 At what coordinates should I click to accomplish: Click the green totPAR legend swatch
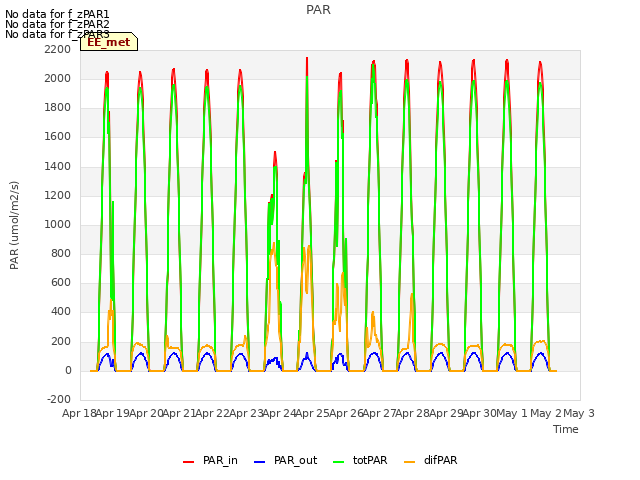tap(339, 462)
